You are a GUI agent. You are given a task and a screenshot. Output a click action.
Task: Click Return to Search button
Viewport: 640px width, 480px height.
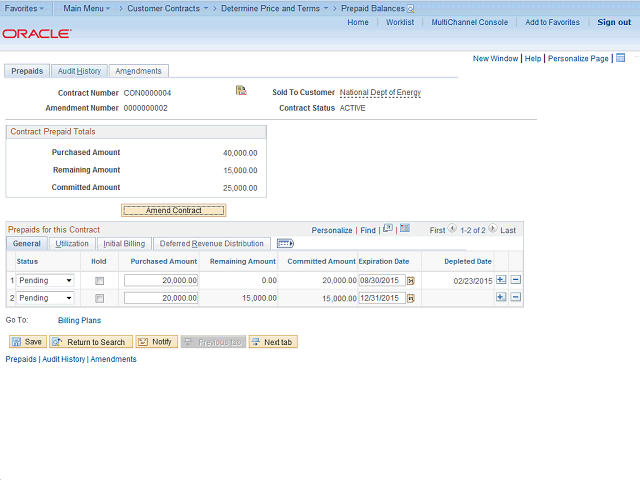tap(91, 342)
